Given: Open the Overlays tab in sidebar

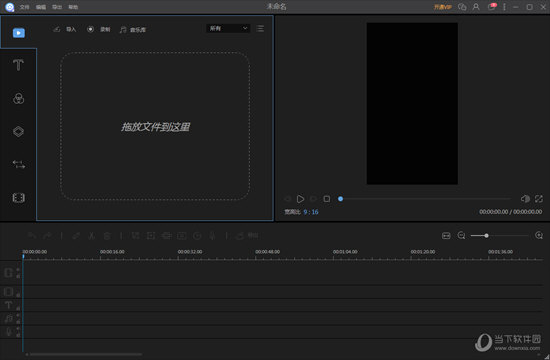Looking at the screenshot, I should 18,132.
